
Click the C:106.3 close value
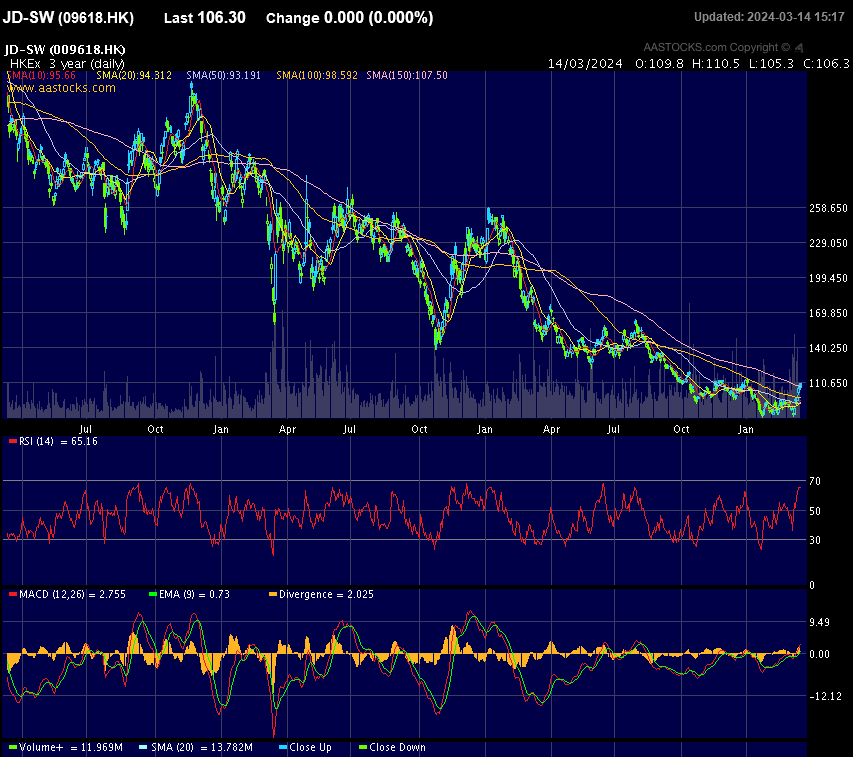826,64
